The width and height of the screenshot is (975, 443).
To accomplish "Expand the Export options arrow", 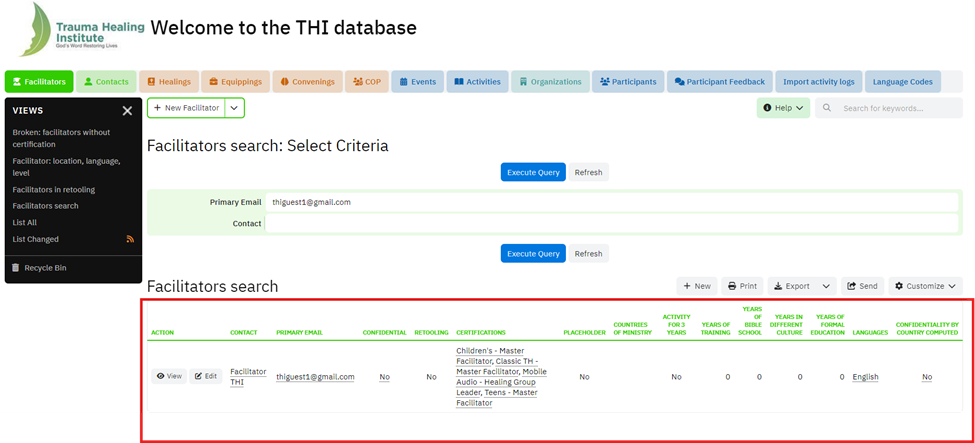I will pyautogui.click(x=826, y=286).
